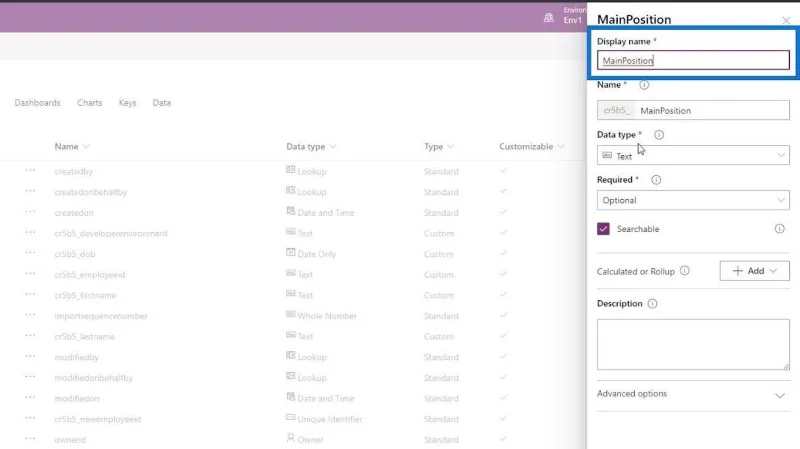Image resolution: width=800 pixels, height=449 pixels.
Task: Select the cr5b5_firstname column name
Action: point(85,295)
